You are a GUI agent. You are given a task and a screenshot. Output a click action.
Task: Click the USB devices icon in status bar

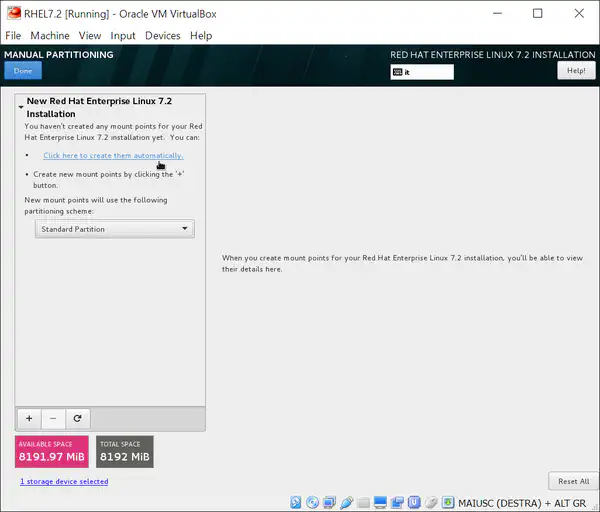(x=347, y=502)
